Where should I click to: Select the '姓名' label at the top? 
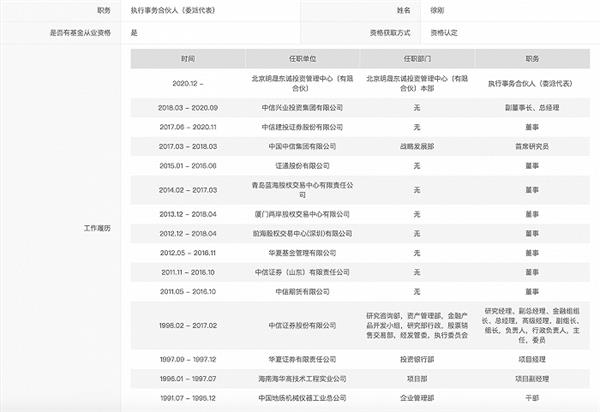(403, 10)
